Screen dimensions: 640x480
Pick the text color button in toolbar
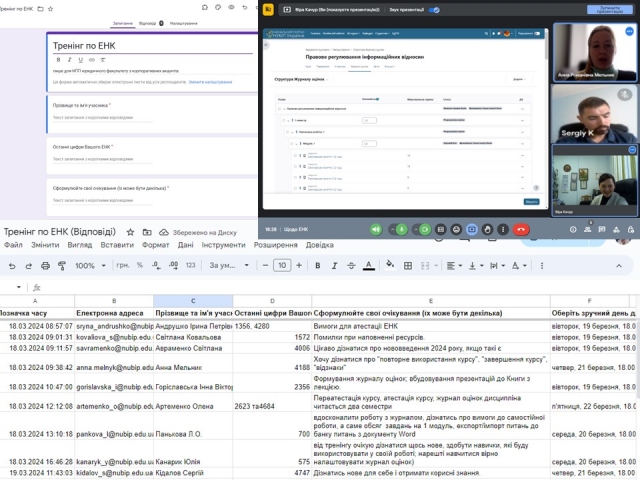pos(369,265)
